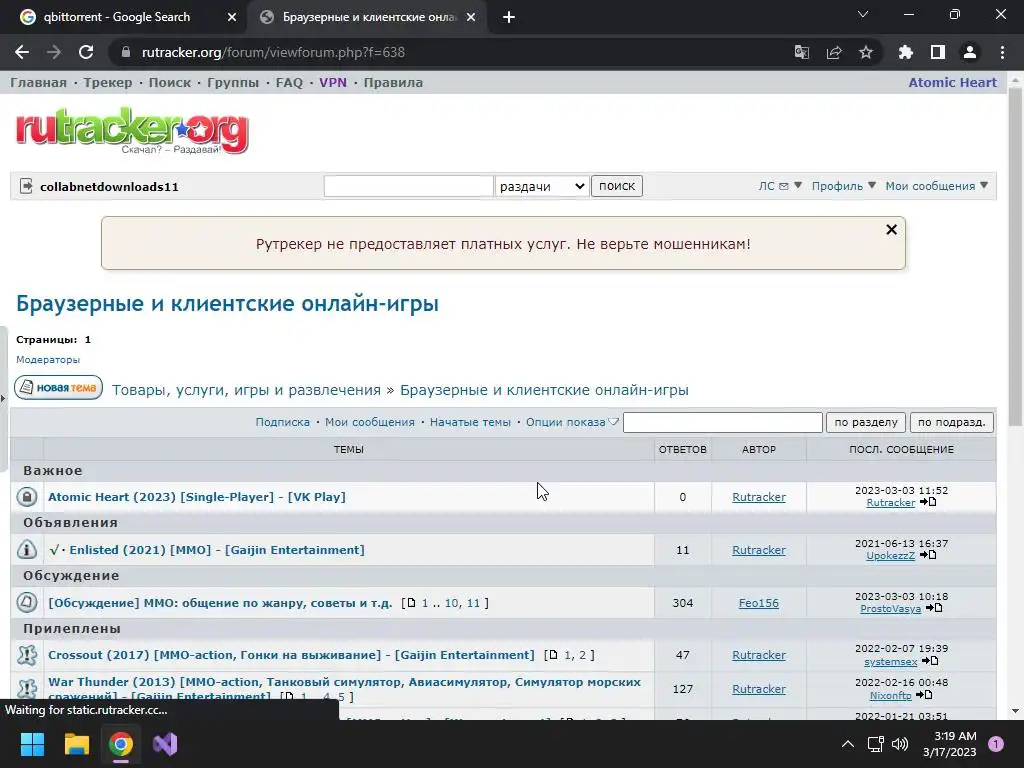Screen dimensions: 1024x768
Task: Open Модераторы link
Action: coord(48,360)
